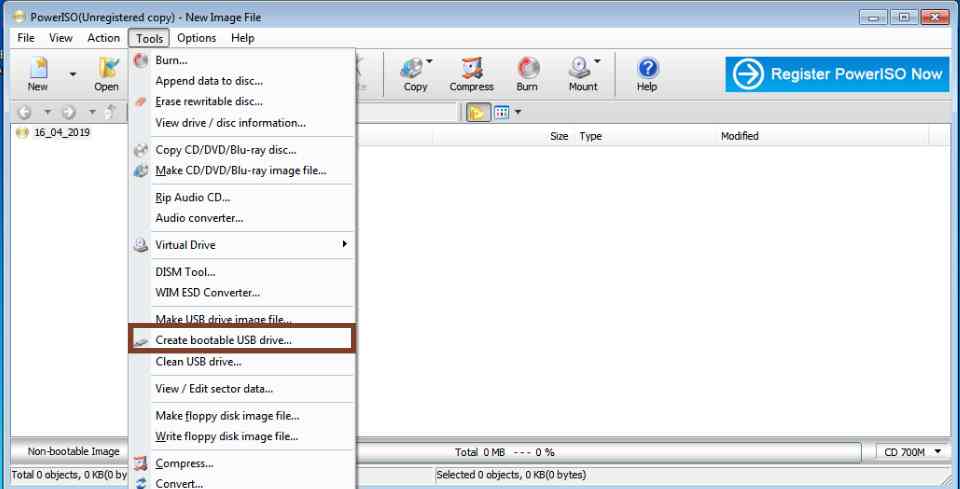This screenshot has width=960, height=489.
Task: Expand the Mount dropdown arrow
Action: pos(597,61)
